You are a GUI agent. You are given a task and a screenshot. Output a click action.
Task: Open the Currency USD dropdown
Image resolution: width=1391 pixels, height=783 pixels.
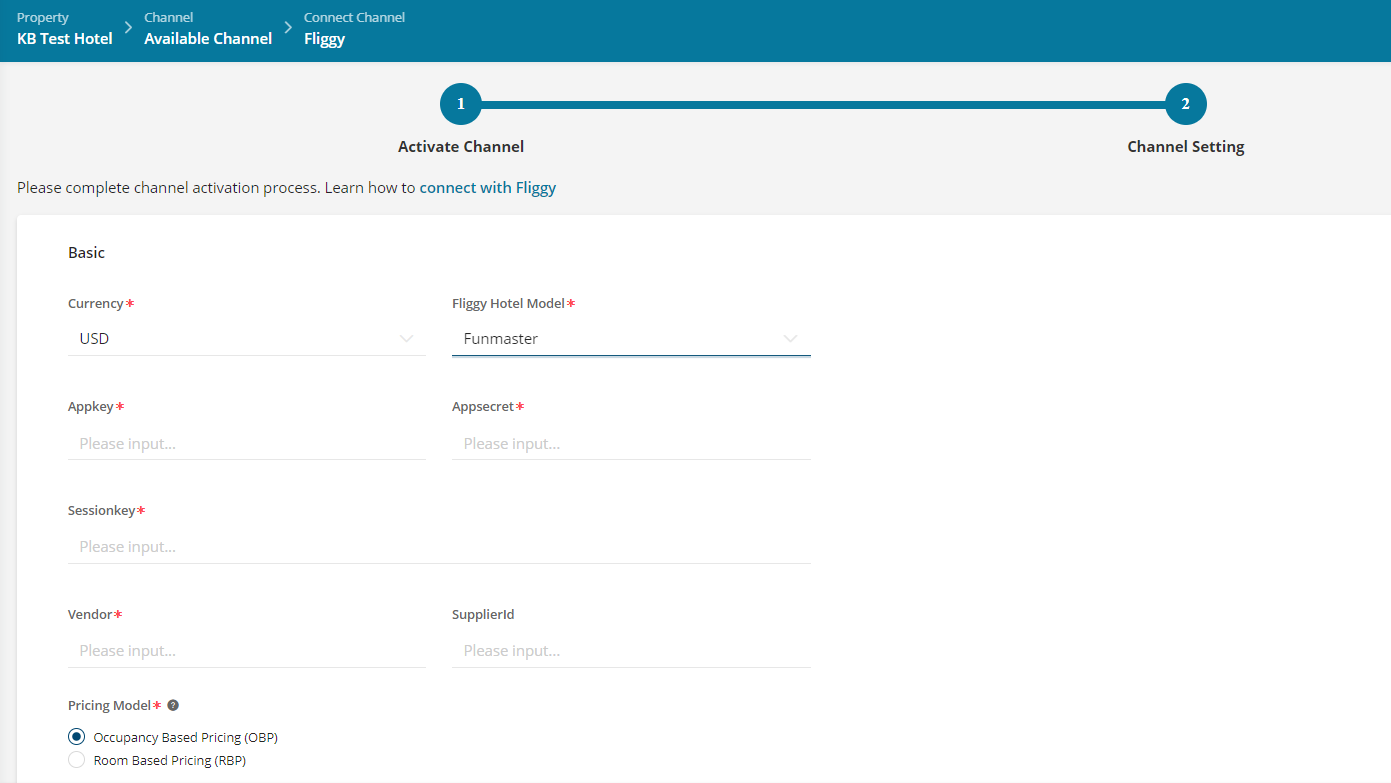[x=247, y=339]
